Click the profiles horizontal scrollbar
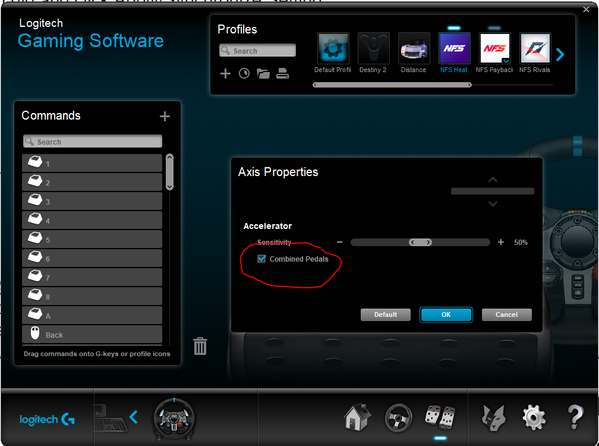Image resolution: width=599 pixels, height=446 pixels. (392, 85)
